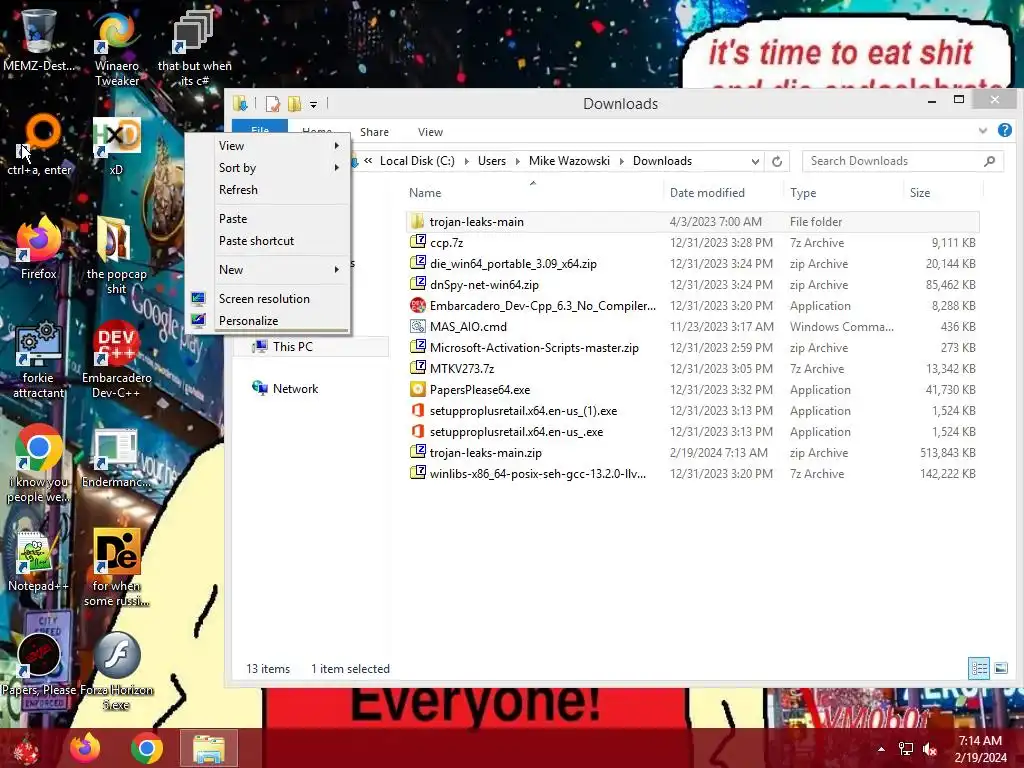Click Local Disk (C:) in breadcrumb

(x=417, y=161)
